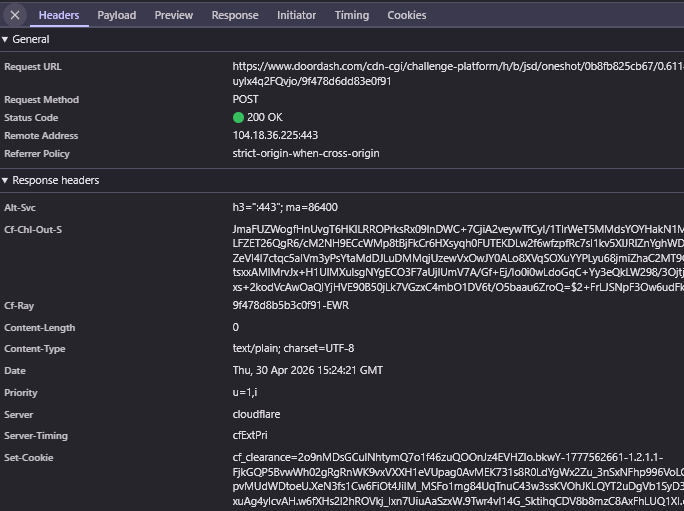Select the POST method value
684x511 pixels.
tap(245, 99)
